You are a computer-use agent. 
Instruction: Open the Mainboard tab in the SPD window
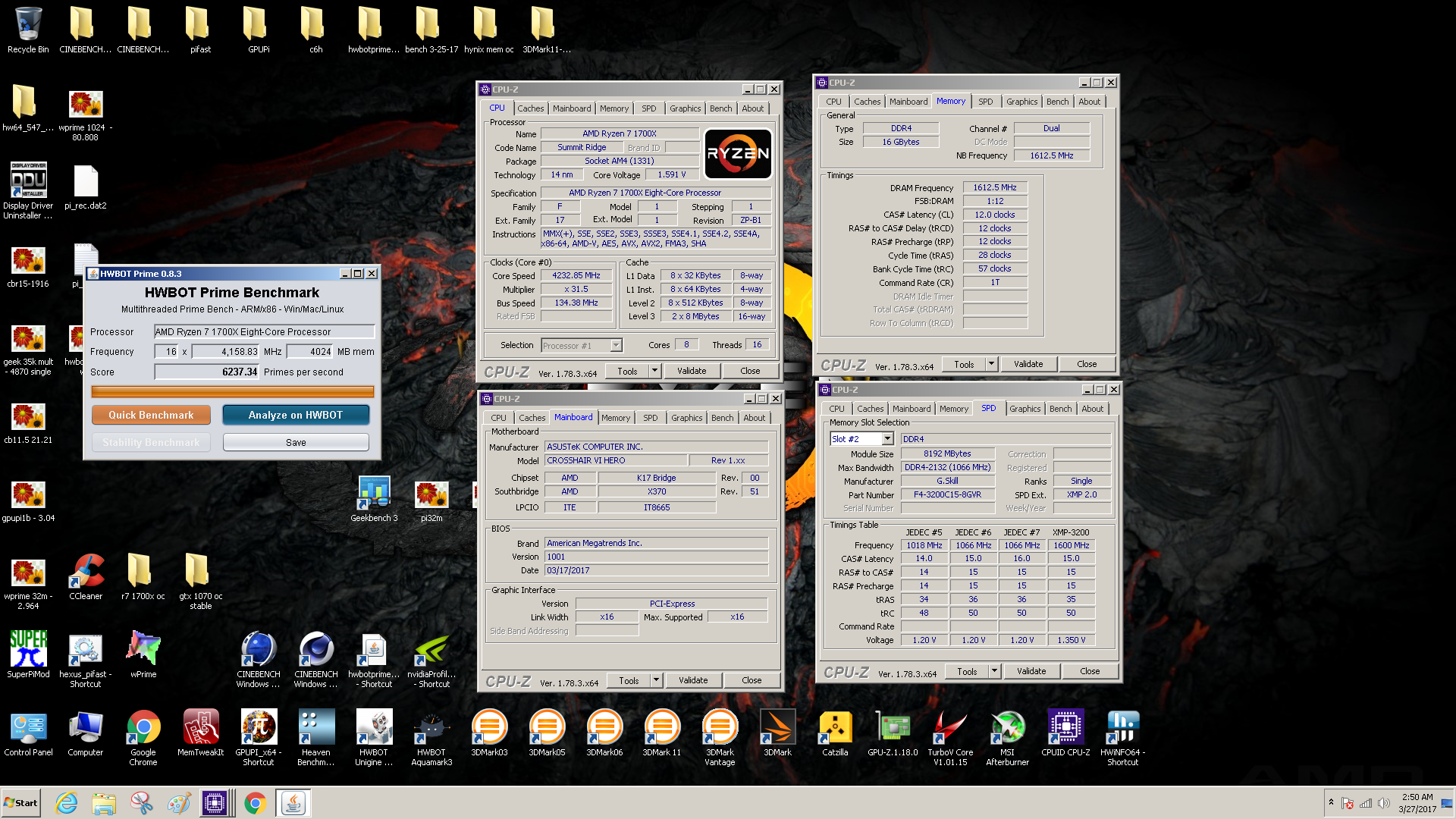point(911,409)
